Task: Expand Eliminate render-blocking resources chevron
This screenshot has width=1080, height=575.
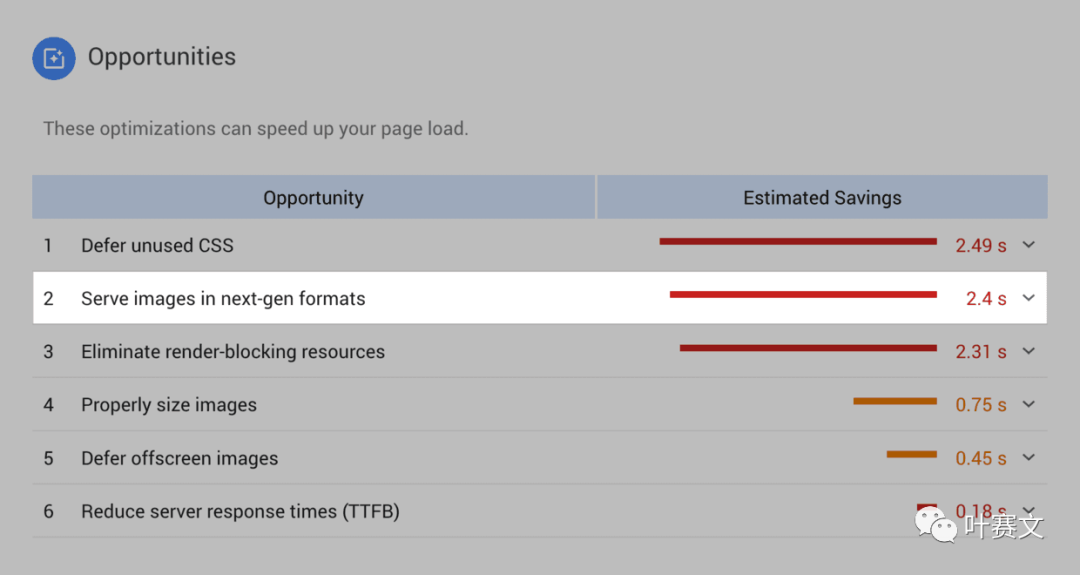Action: click(x=1029, y=351)
